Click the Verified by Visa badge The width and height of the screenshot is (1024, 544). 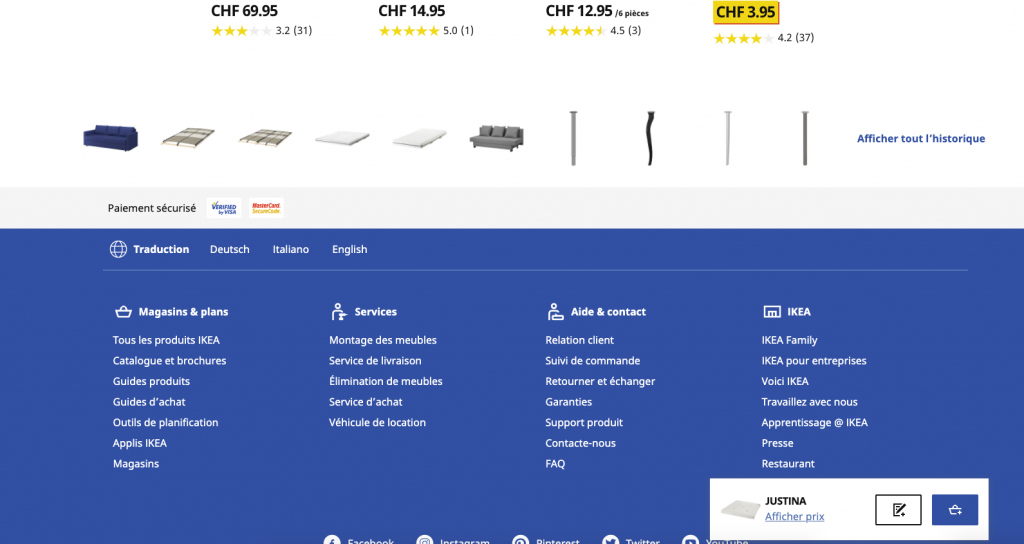(x=224, y=208)
